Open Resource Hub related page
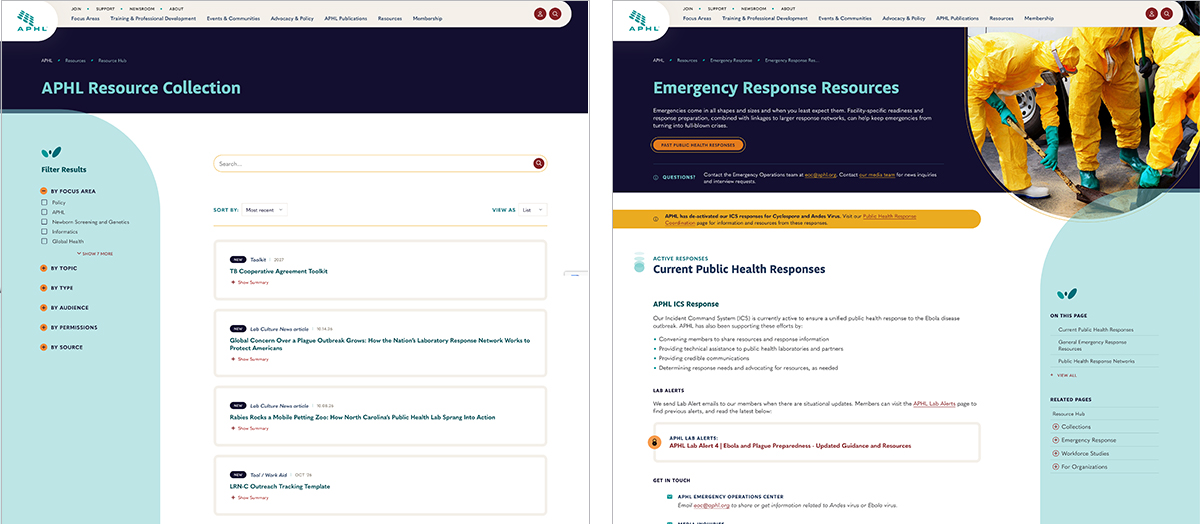The height and width of the screenshot is (524, 1200). point(1069,413)
